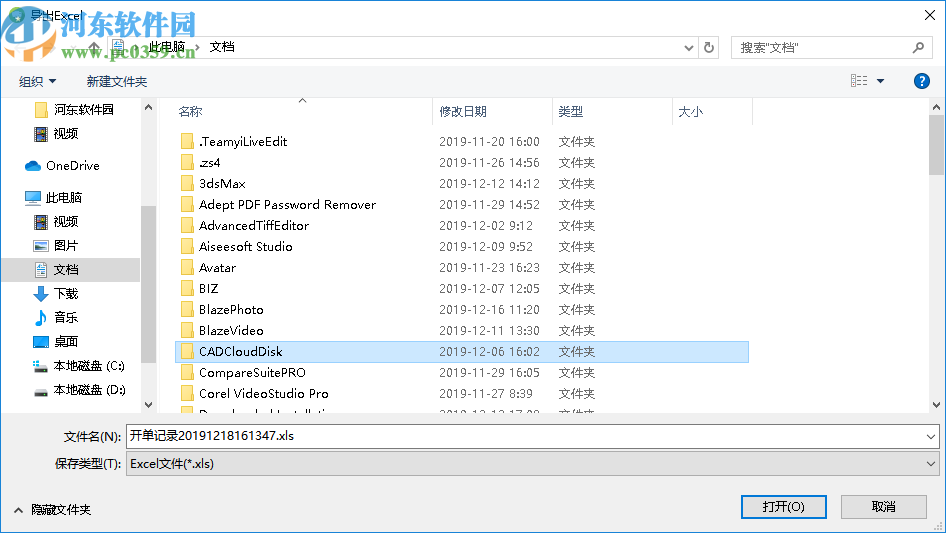Click the 河东软件园 folder icon in sidebar
Image resolution: width=946 pixels, height=533 pixels.
(x=41, y=109)
